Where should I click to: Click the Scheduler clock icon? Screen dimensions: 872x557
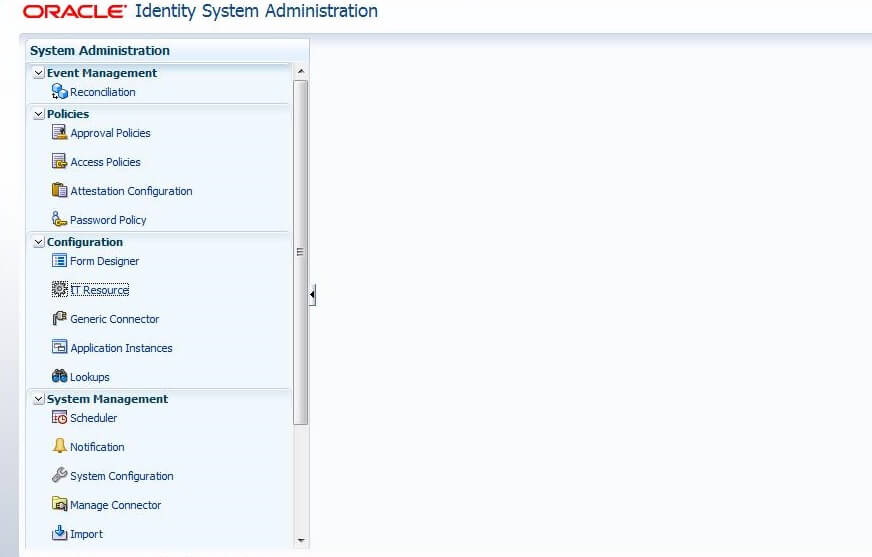coord(59,418)
